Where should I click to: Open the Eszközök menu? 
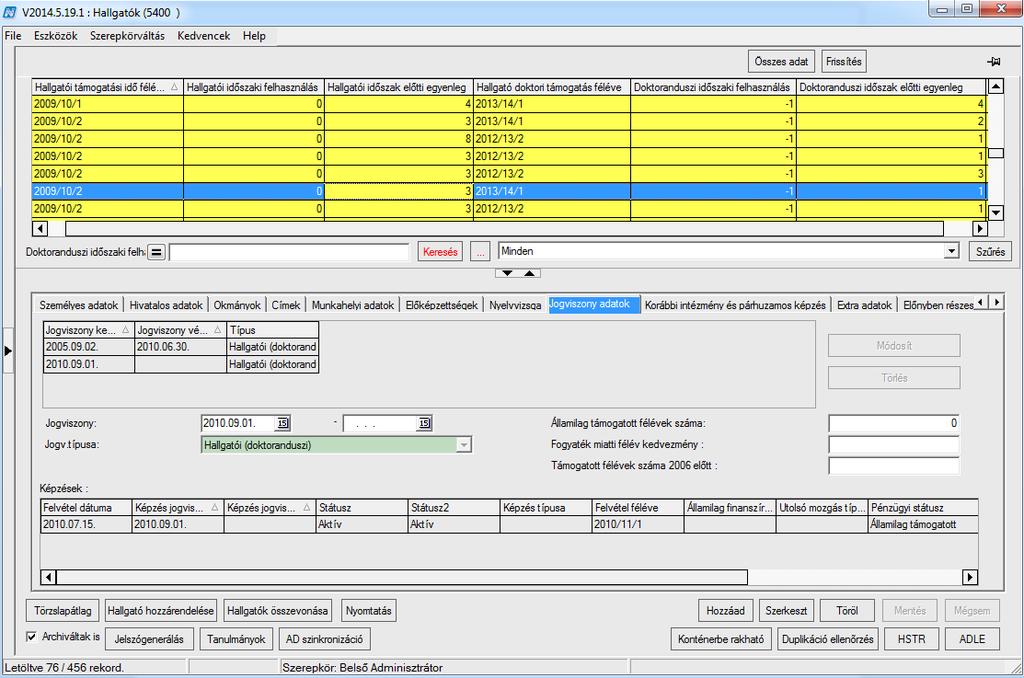click(56, 36)
